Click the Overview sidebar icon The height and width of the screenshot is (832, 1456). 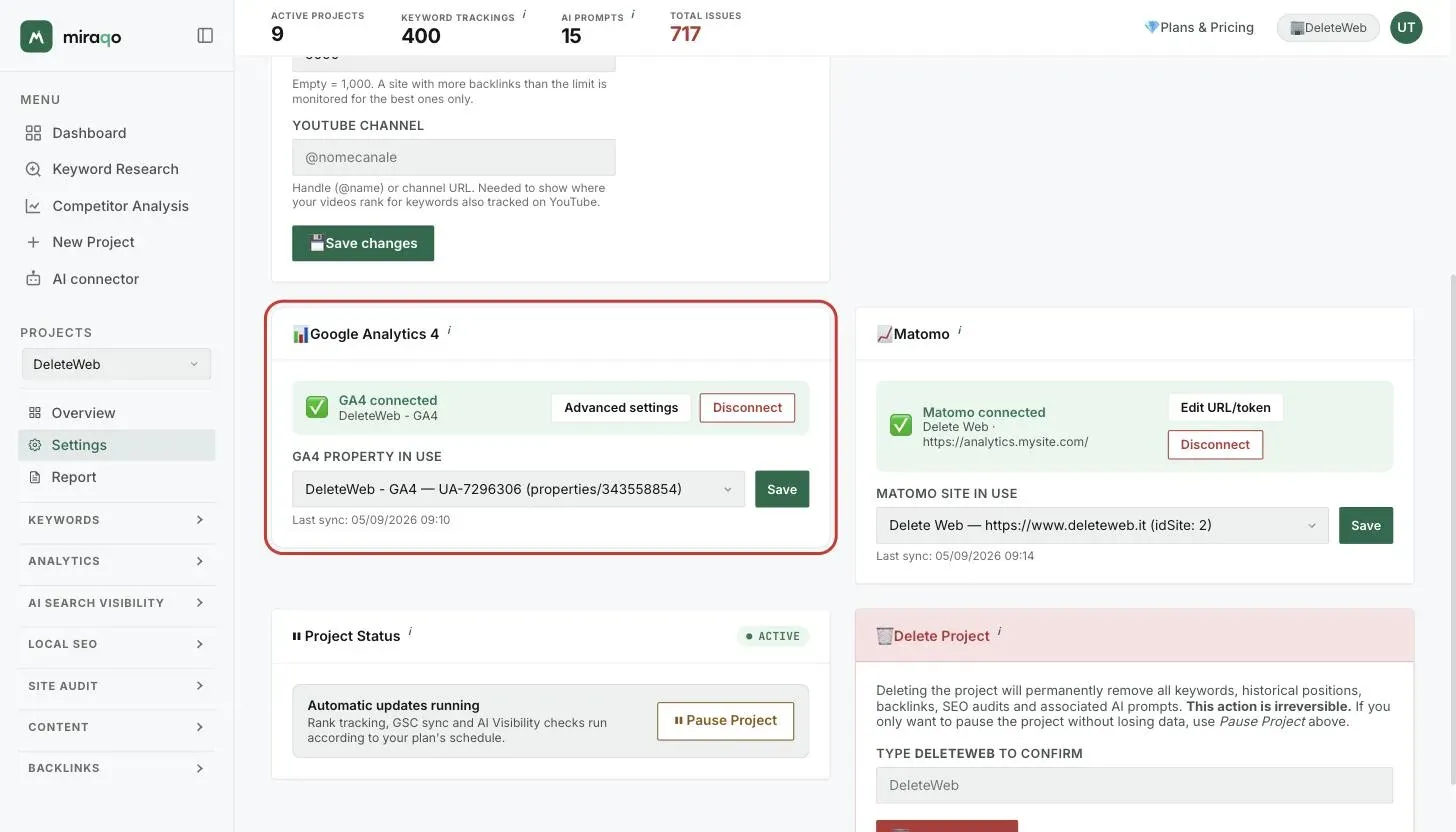[35, 413]
